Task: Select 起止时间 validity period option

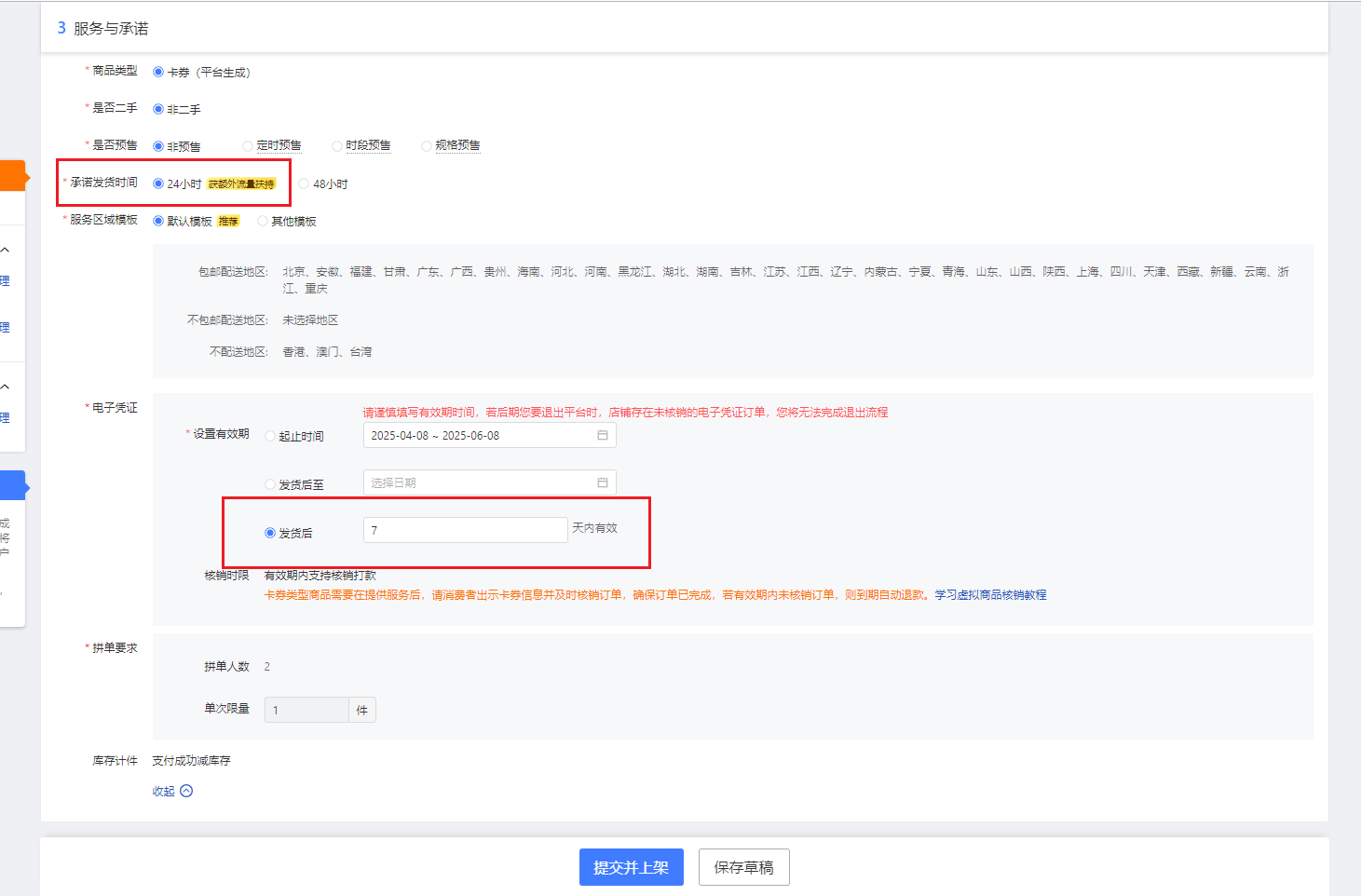Action: click(x=270, y=436)
